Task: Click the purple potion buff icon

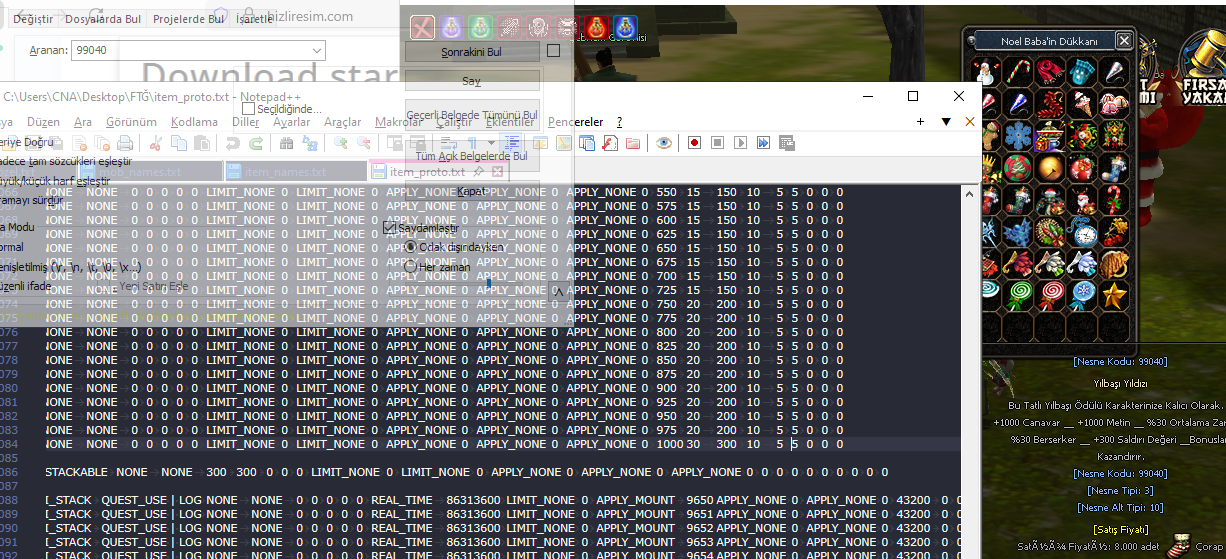Action: [452, 27]
